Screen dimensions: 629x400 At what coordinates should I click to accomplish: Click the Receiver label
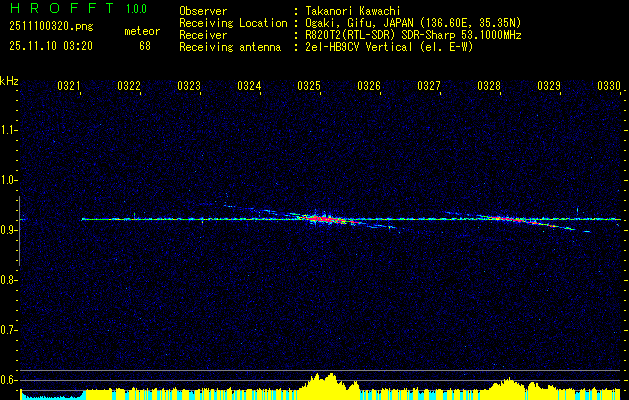pyautogui.click(x=203, y=35)
